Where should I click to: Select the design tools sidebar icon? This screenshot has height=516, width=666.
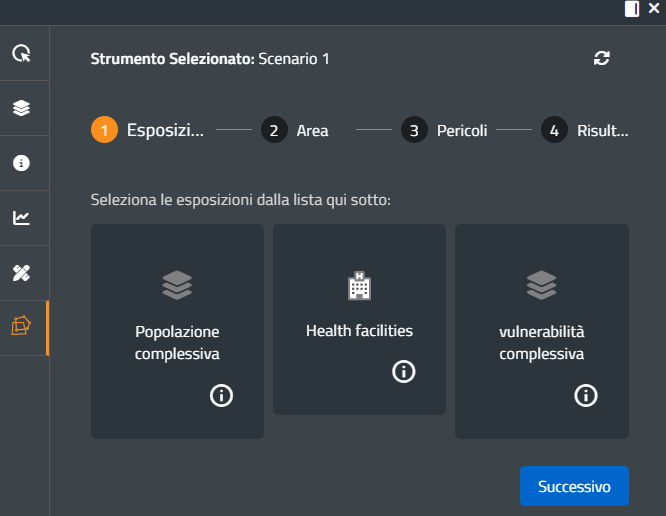(x=21, y=273)
